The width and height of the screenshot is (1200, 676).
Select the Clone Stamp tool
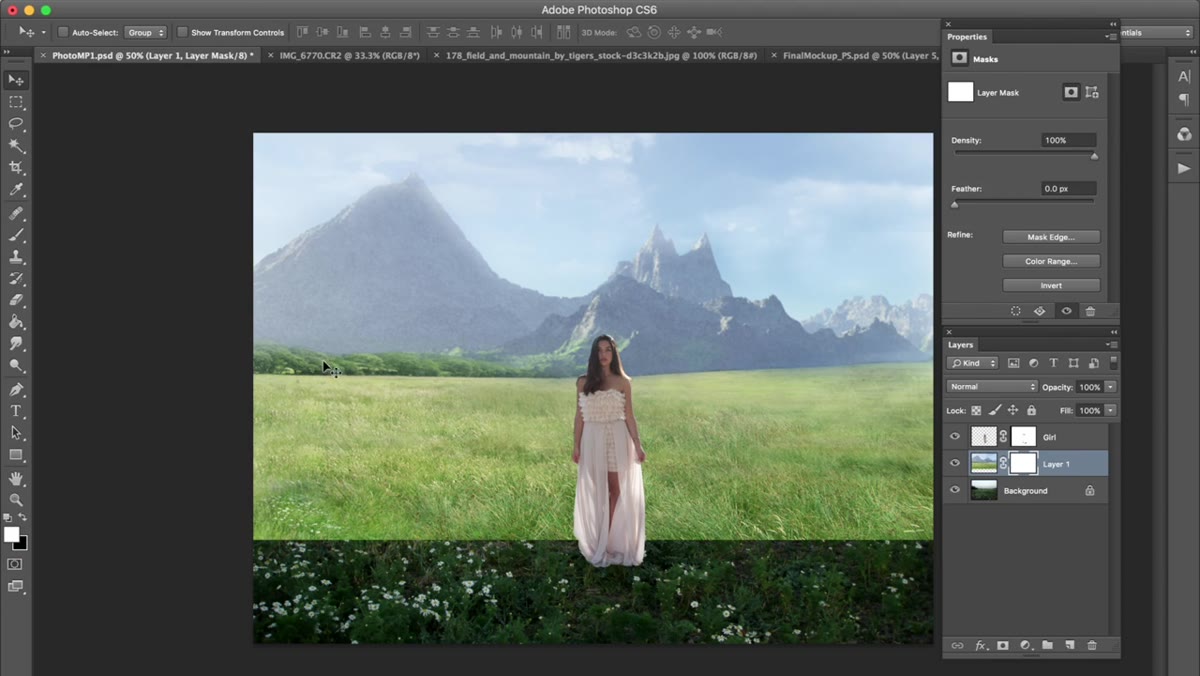point(16,257)
